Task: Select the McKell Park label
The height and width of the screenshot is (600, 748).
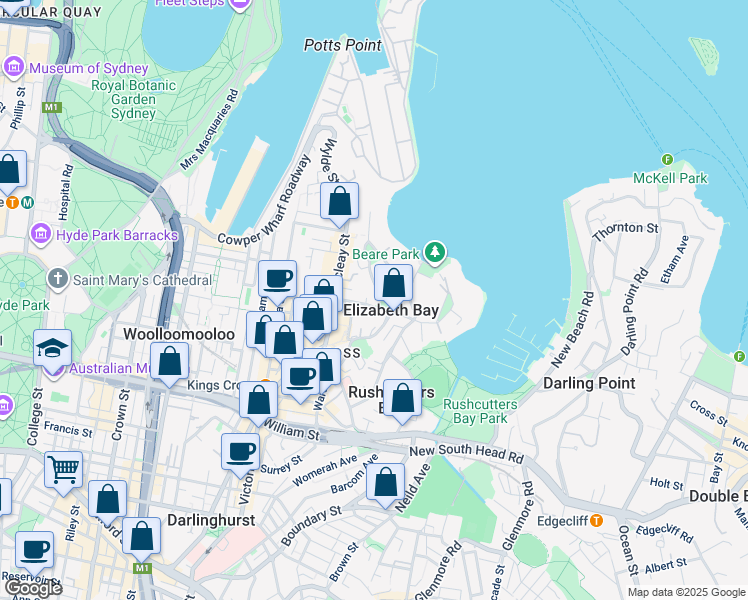Action: 670,178
